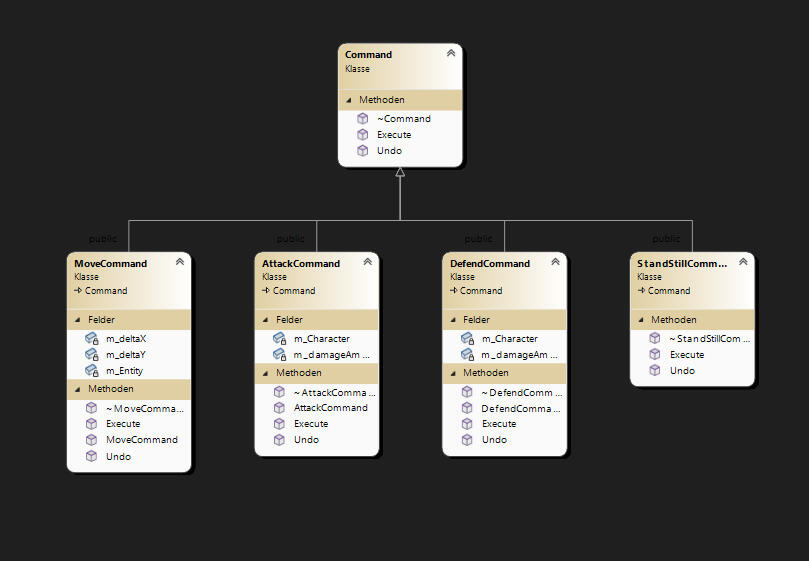Screen dimensions: 809x561
Task: Click the Execute method icon in StandStillCommand
Action: coord(655,354)
